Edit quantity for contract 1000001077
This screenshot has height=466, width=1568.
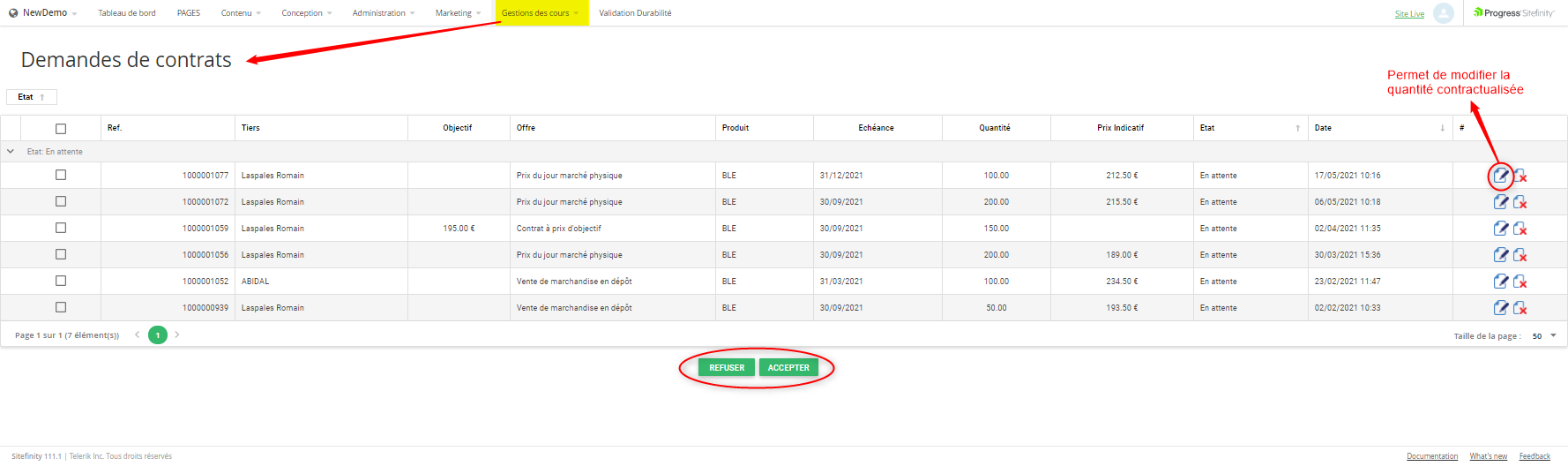pos(1500,176)
